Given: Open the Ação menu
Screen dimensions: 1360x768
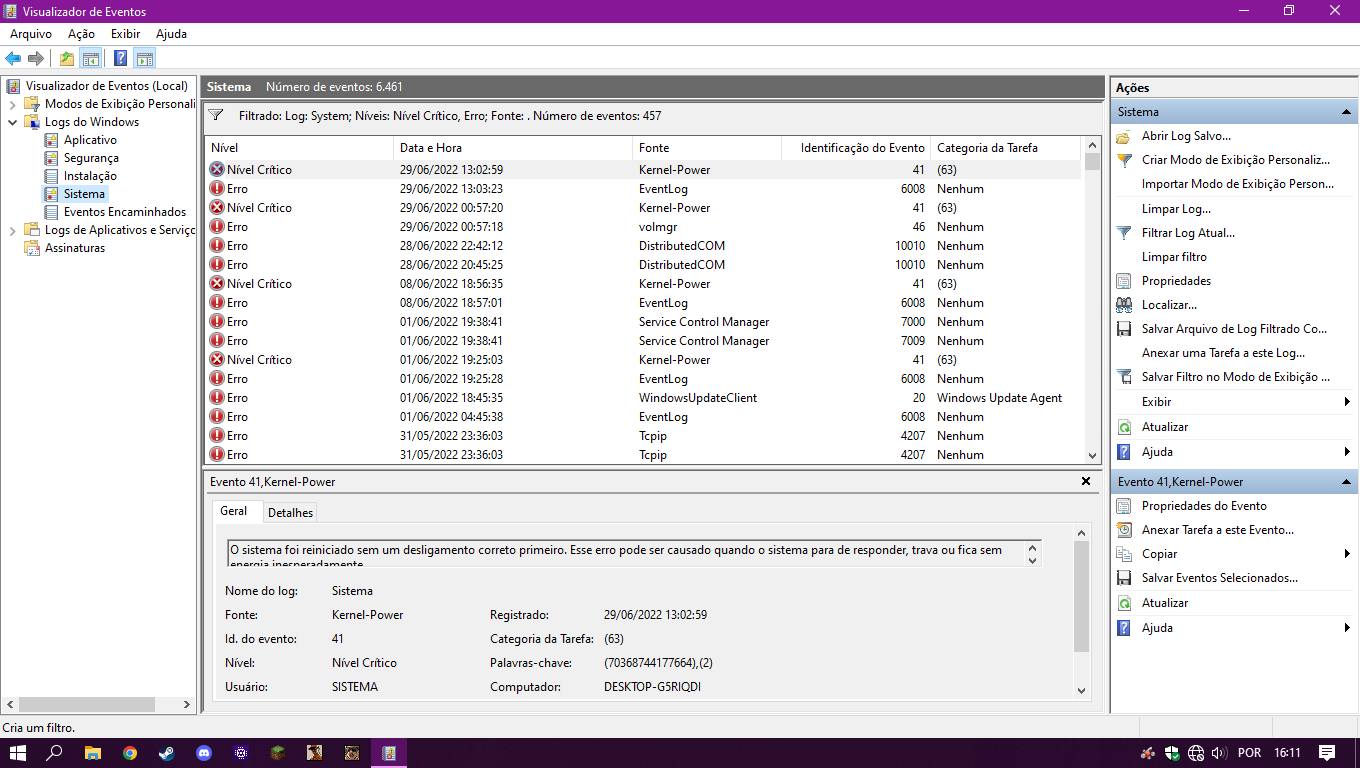Looking at the screenshot, I should click(81, 34).
